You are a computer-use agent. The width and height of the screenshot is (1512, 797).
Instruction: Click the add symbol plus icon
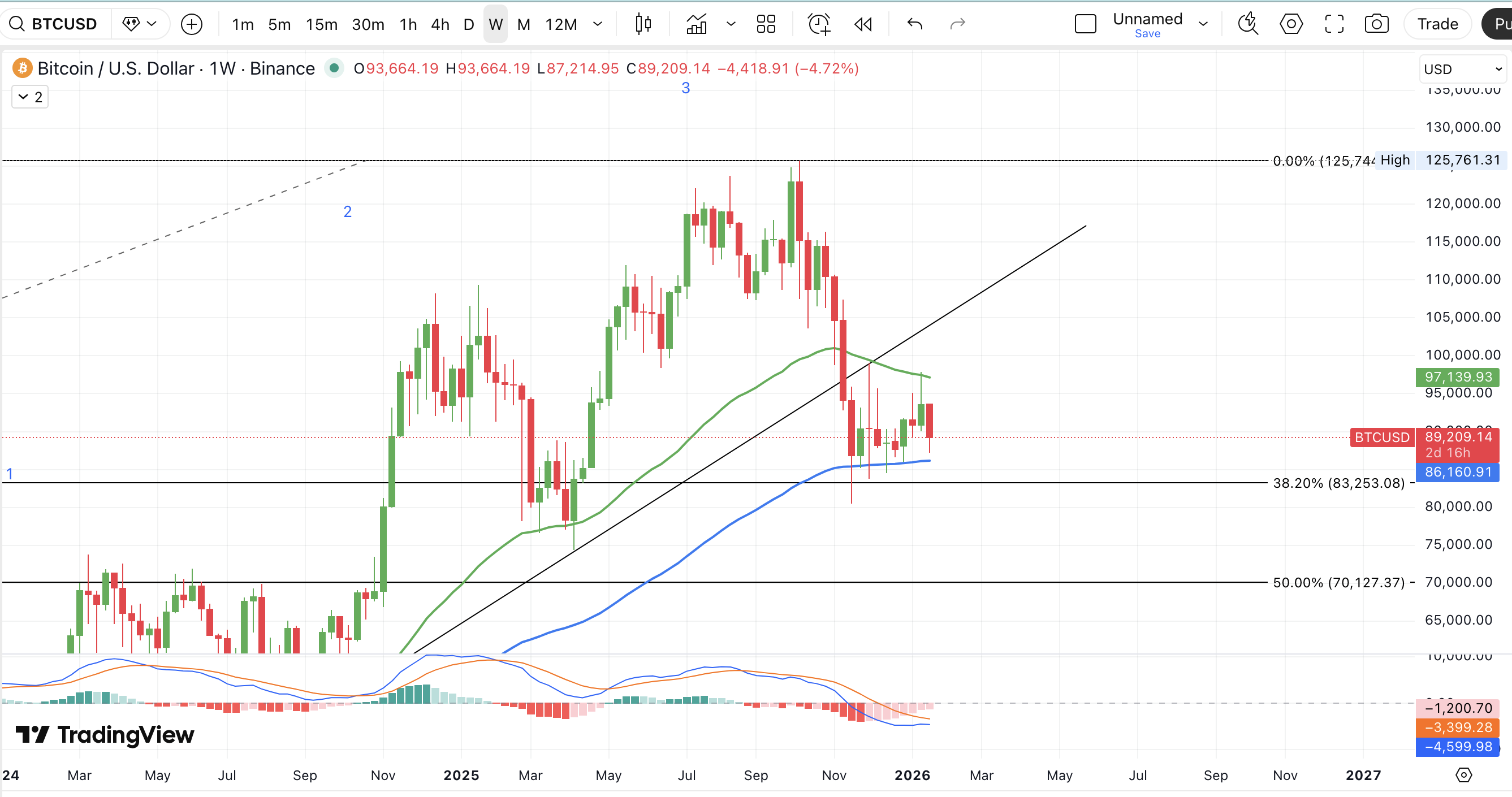click(191, 24)
